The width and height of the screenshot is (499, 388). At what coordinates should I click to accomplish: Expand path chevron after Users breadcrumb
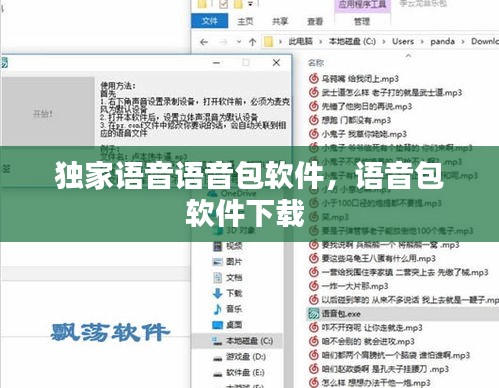[422, 42]
